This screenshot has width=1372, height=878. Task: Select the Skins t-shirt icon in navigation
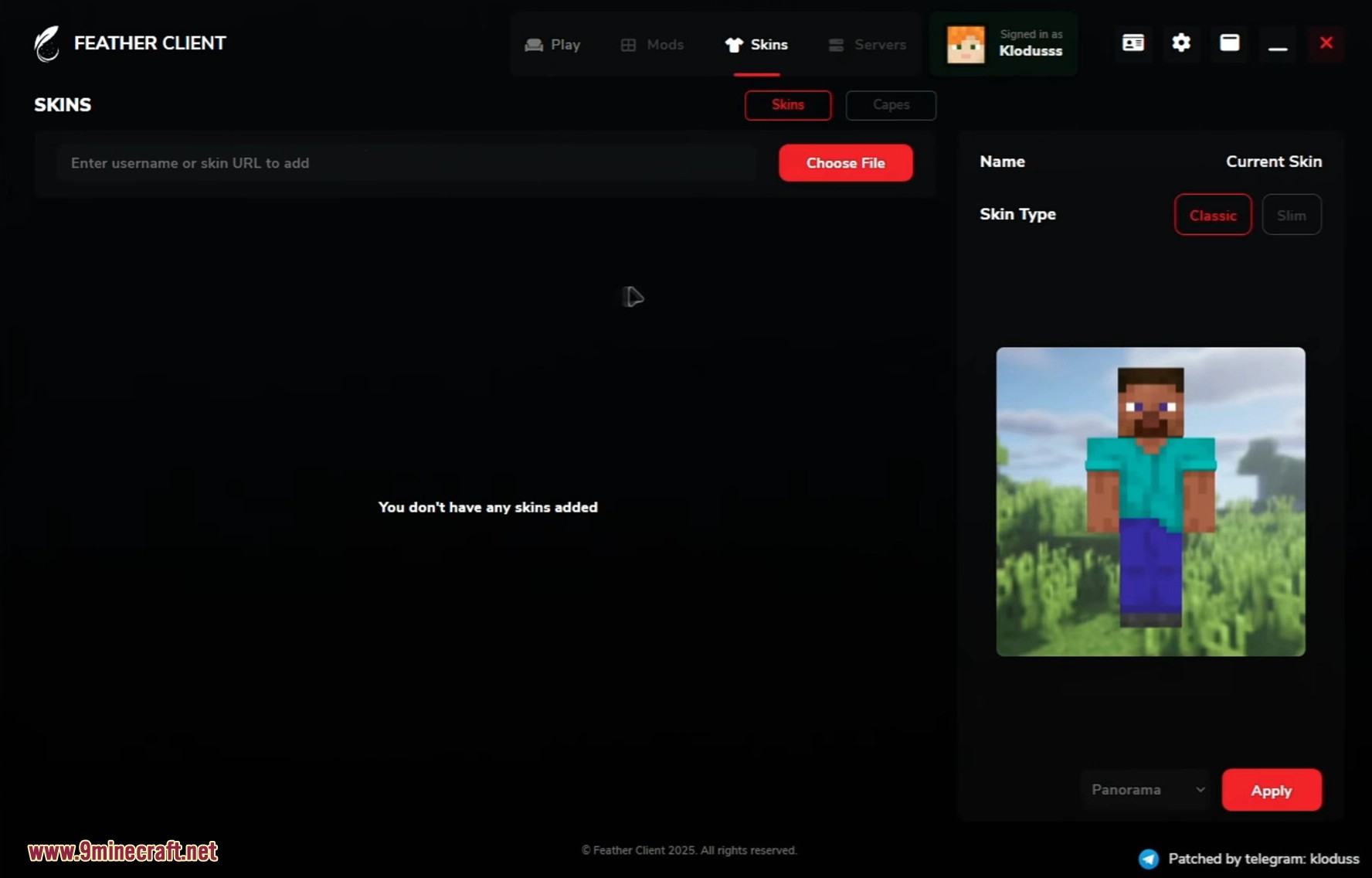732,44
